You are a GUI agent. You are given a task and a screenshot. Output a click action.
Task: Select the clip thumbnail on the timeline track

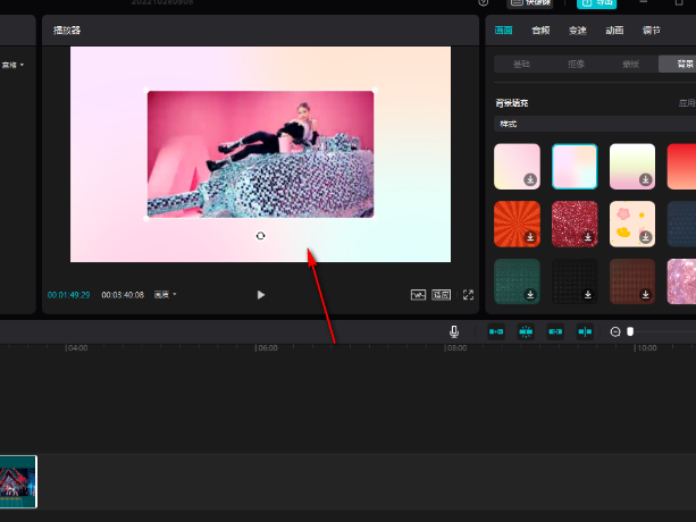coord(18,482)
